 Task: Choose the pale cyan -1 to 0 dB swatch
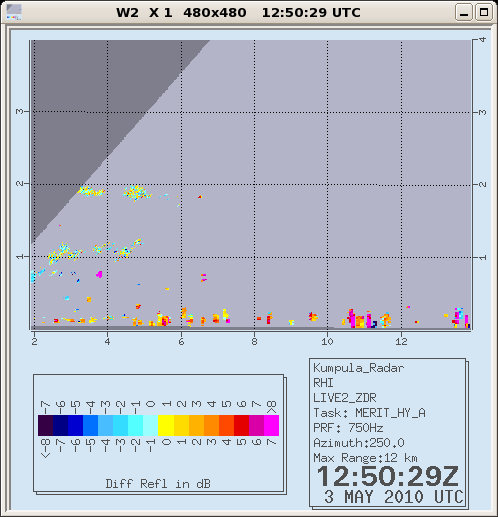(151, 425)
